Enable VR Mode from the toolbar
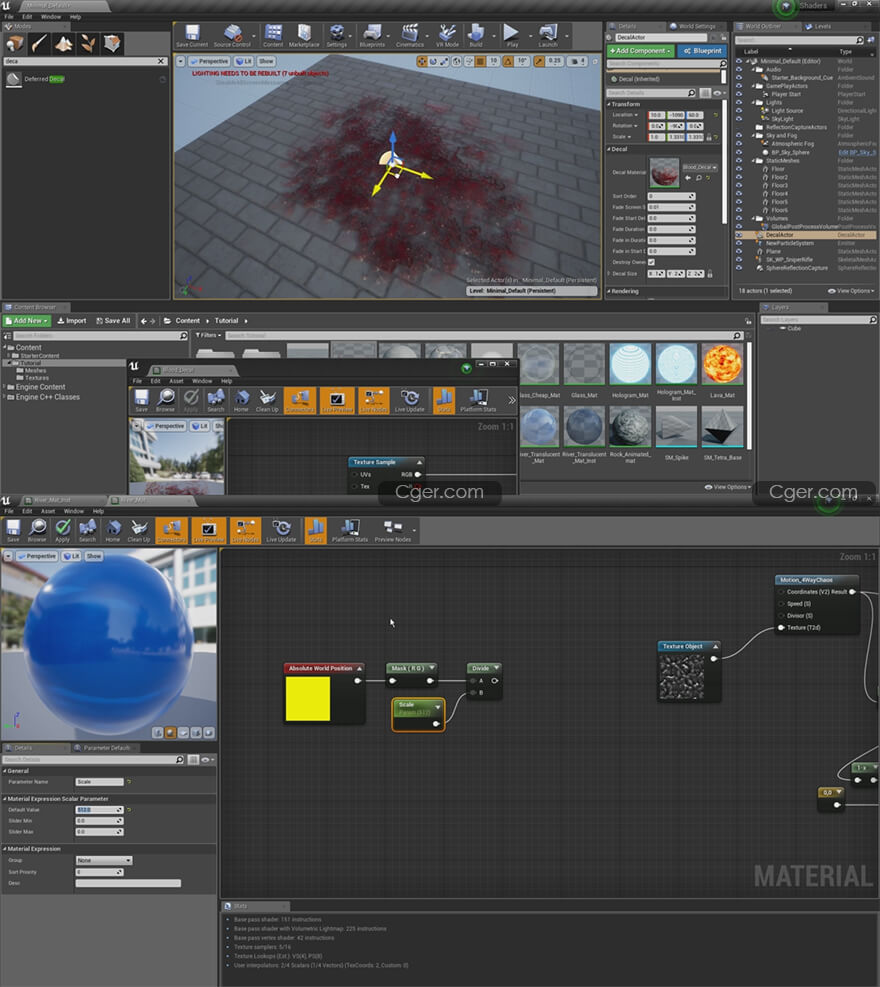The height and width of the screenshot is (987, 880). coord(448,36)
